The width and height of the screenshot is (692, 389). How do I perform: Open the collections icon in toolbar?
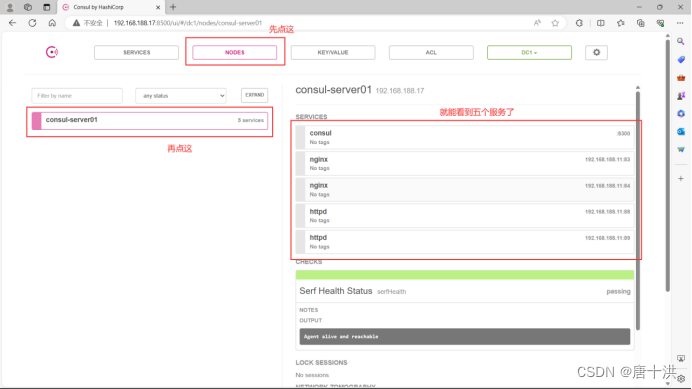640,23
